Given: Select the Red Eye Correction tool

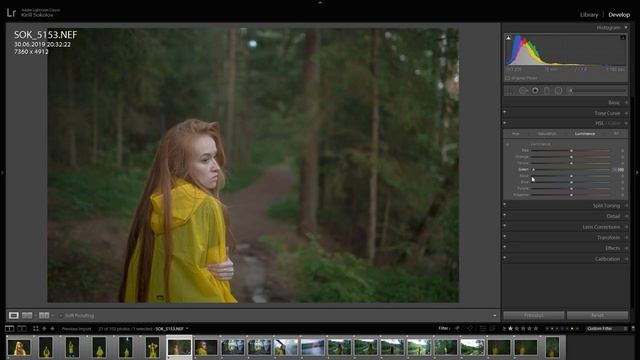Looking at the screenshot, I should (x=535, y=91).
